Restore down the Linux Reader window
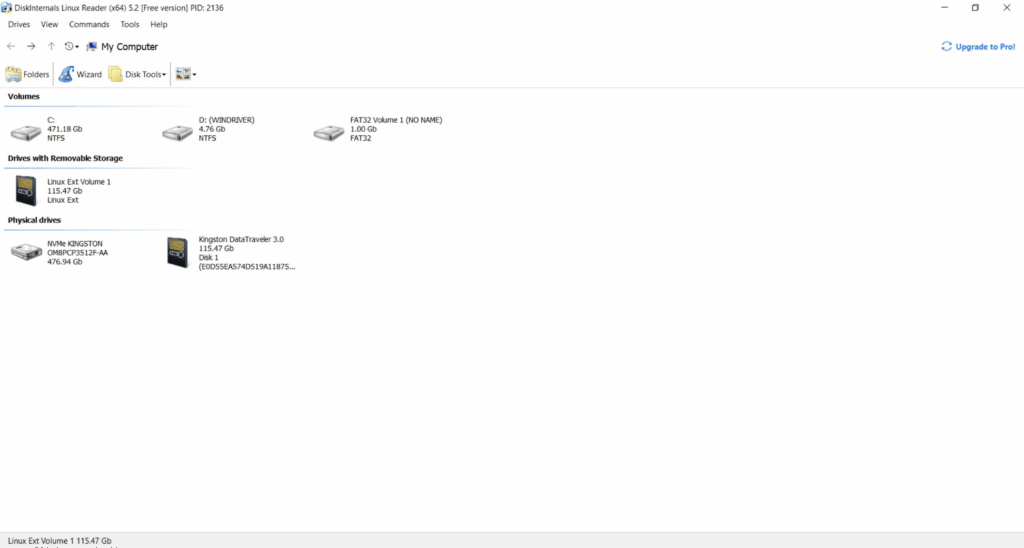Viewport: 1024px width, 548px height. (975, 8)
